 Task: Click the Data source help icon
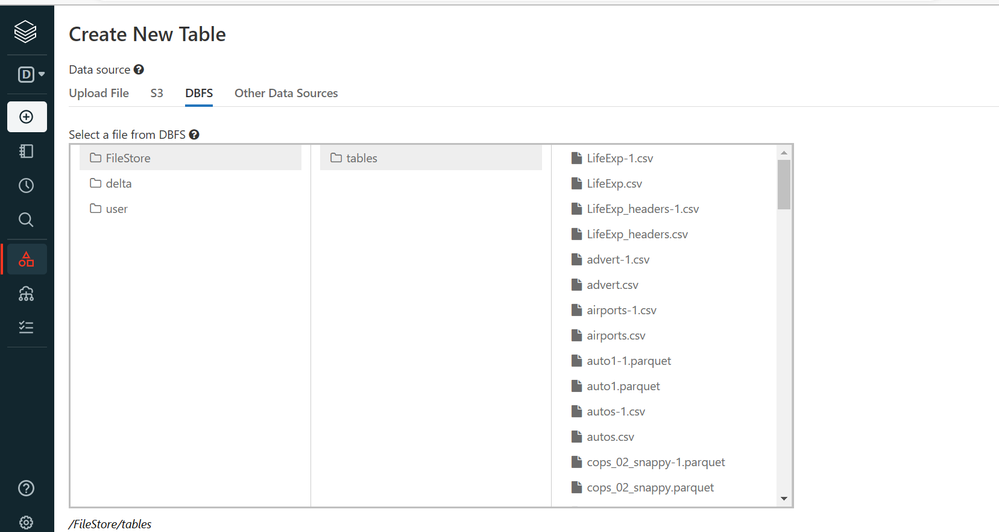[x=139, y=70]
